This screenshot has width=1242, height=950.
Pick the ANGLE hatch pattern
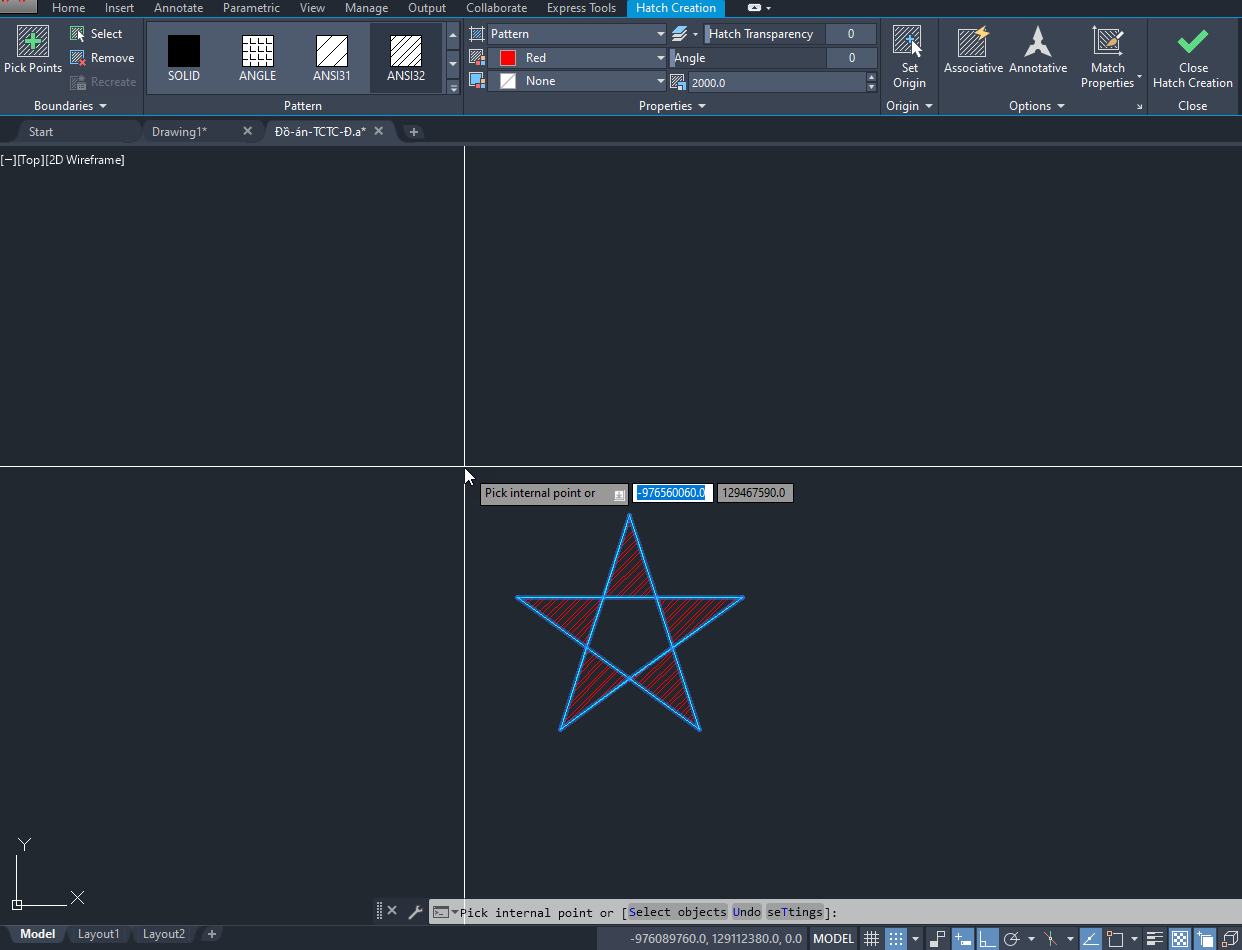(258, 58)
